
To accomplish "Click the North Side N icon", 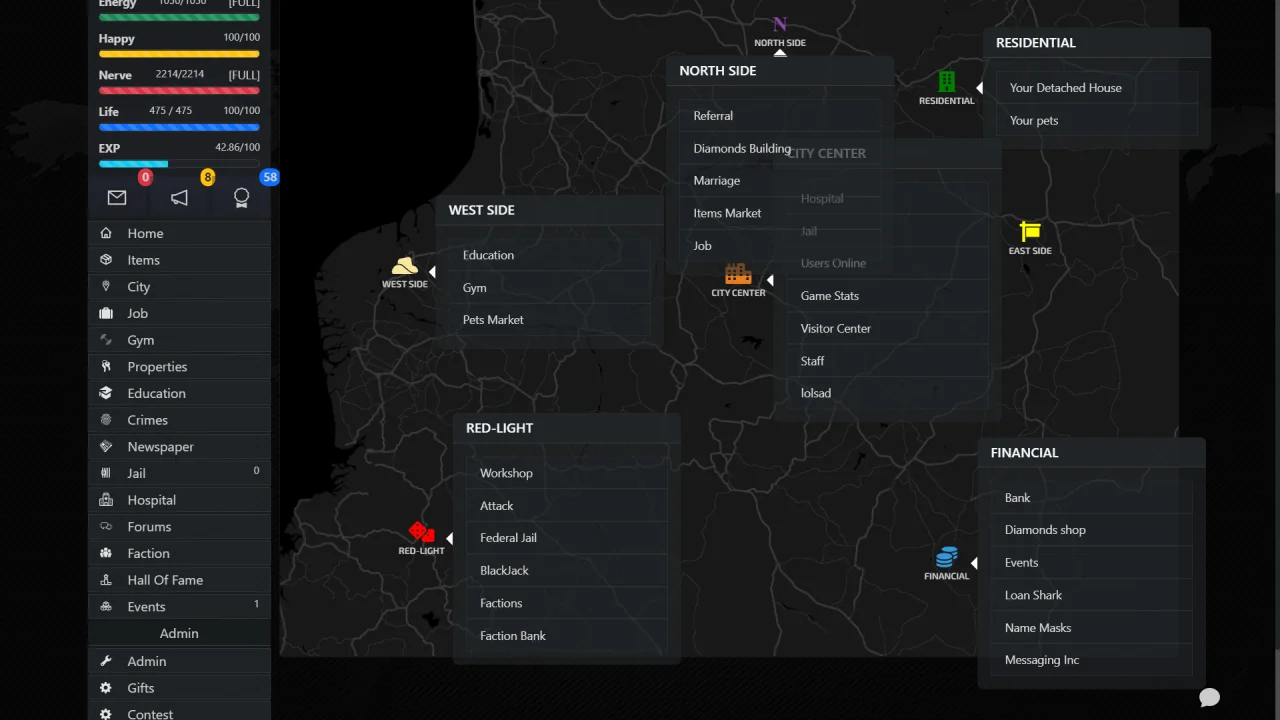I will coord(780,24).
